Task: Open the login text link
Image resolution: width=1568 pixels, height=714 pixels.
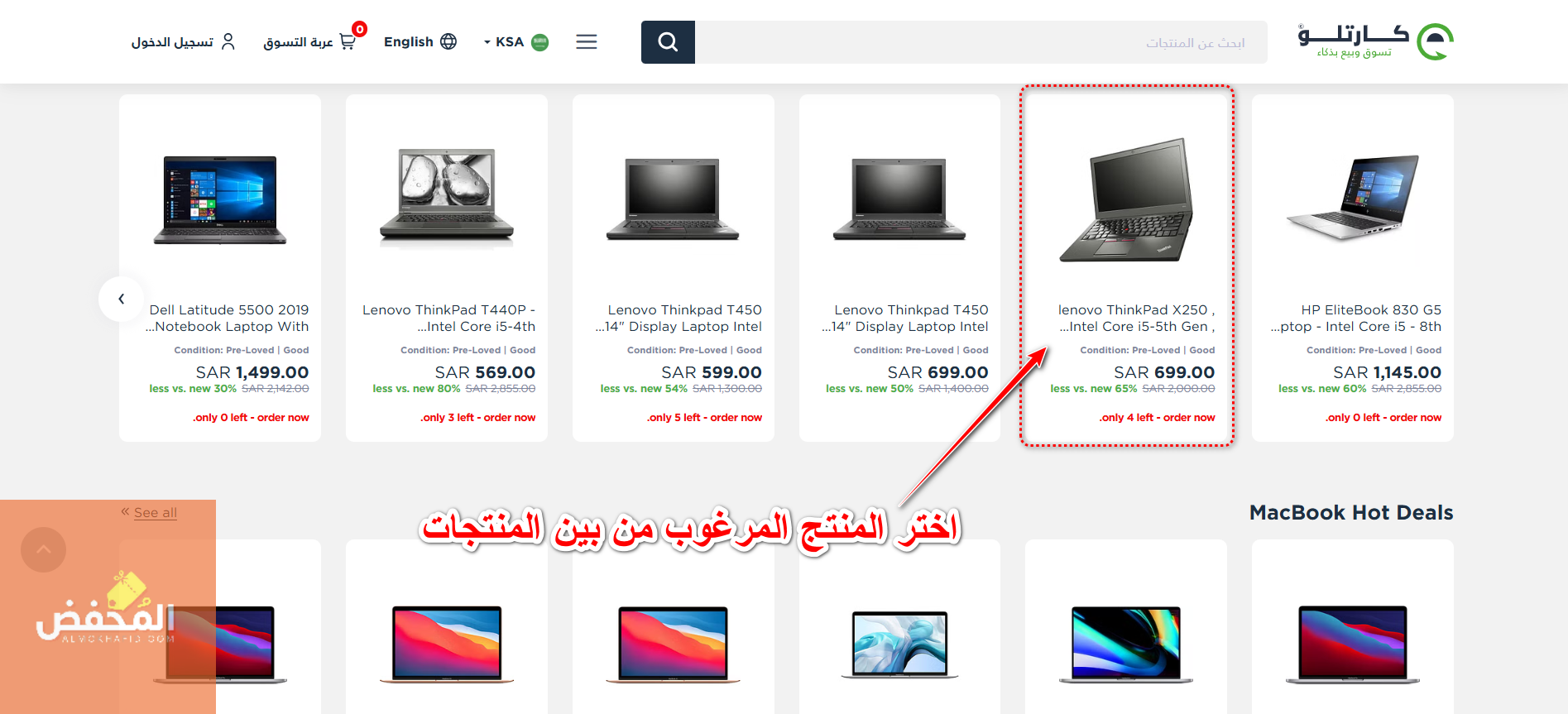Action: coord(172,41)
